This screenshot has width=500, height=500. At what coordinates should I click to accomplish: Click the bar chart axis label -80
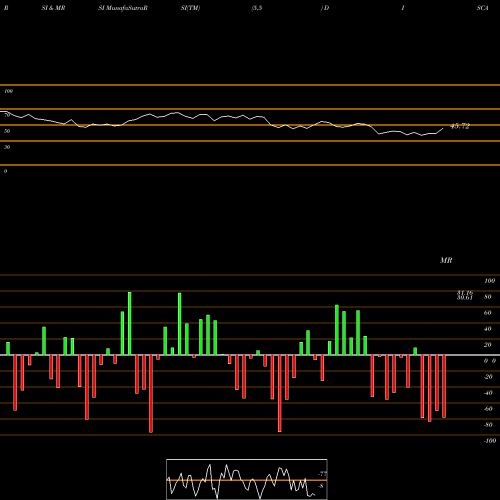tap(488, 425)
